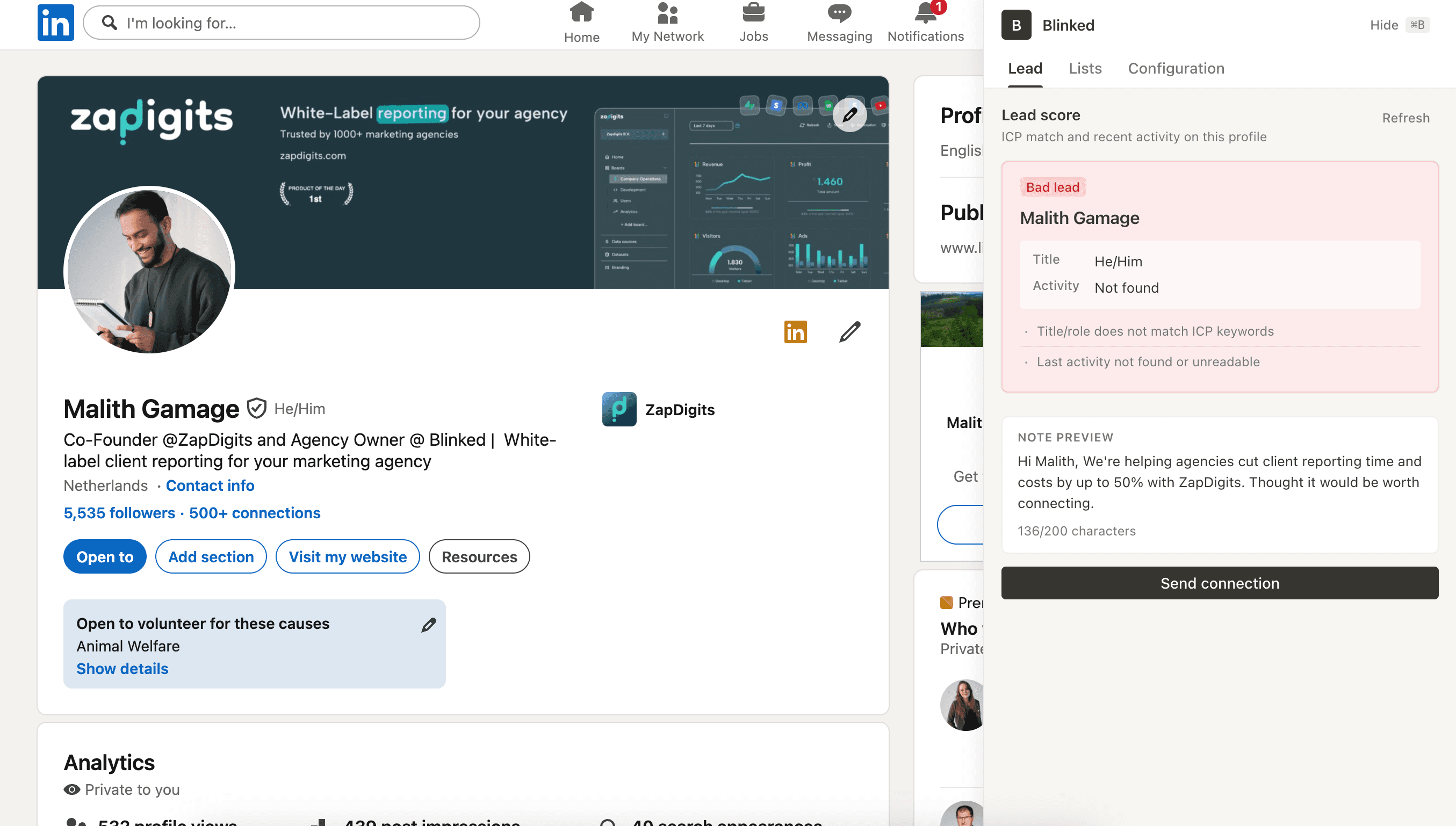
Task: Send connection request
Action: click(x=1220, y=583)
